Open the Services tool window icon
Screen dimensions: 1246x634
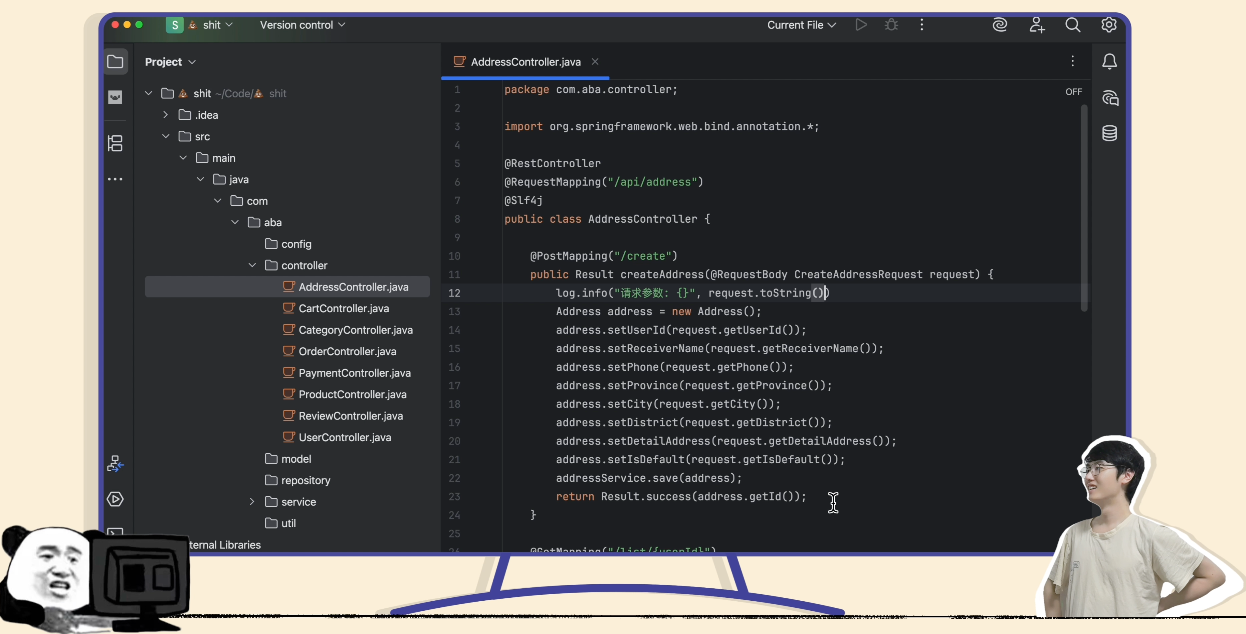coord(115,499)
